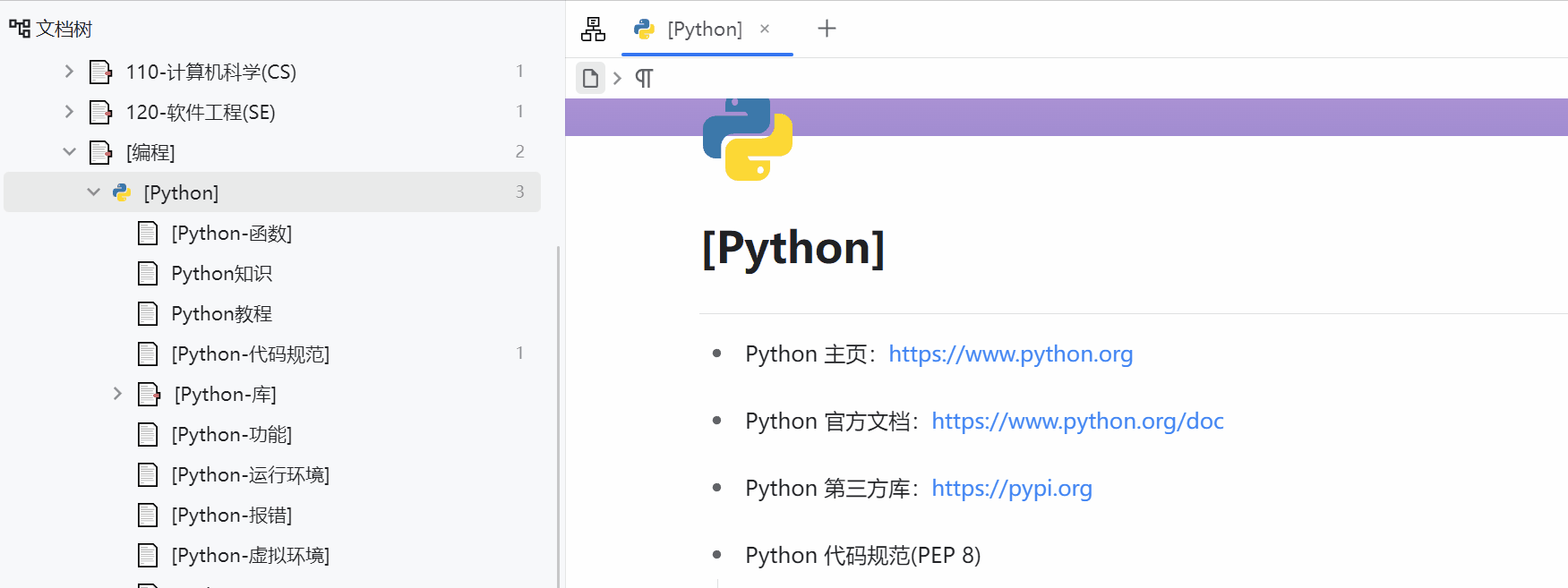This screenshot has width=1568, height=588.
Task: Open the outline structure icon beside tabs
Action: click(593, 30)
